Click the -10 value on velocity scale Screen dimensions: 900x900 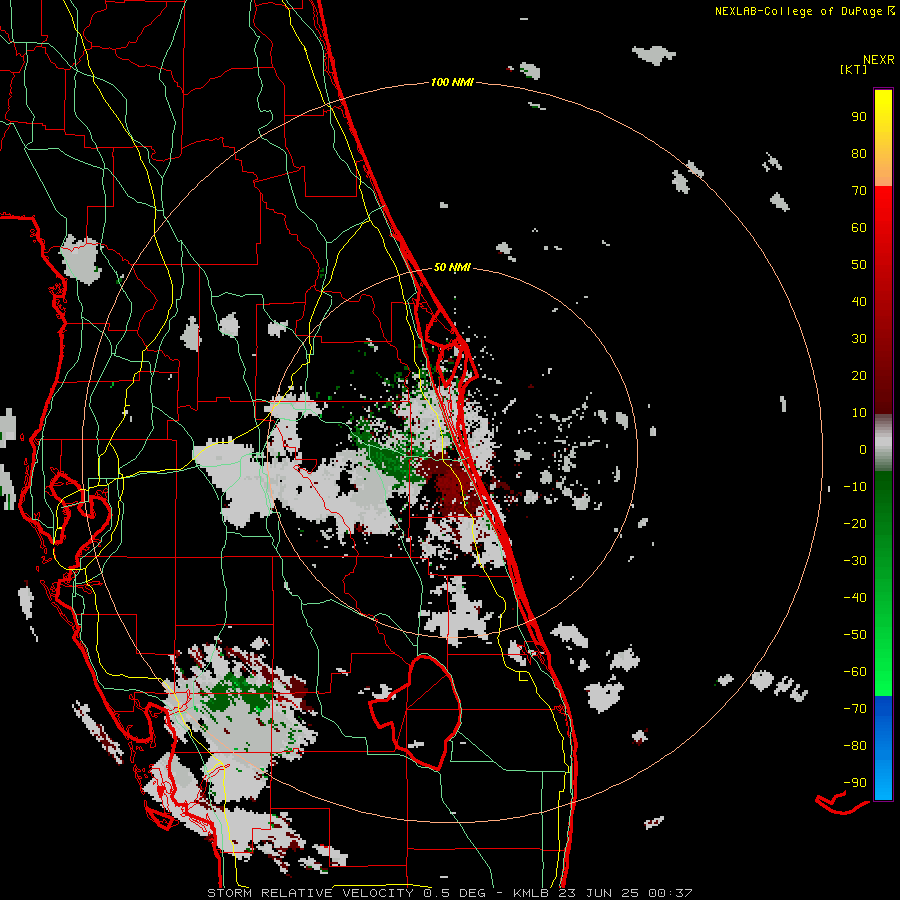[x=855, y=487]
